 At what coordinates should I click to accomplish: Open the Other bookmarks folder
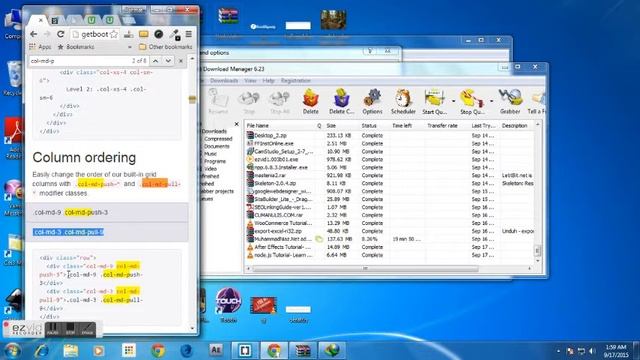(165, 47)
